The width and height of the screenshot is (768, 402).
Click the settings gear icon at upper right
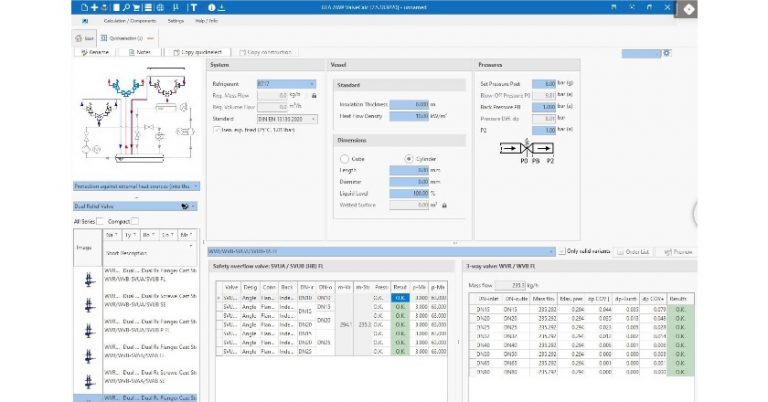[667, 52]
